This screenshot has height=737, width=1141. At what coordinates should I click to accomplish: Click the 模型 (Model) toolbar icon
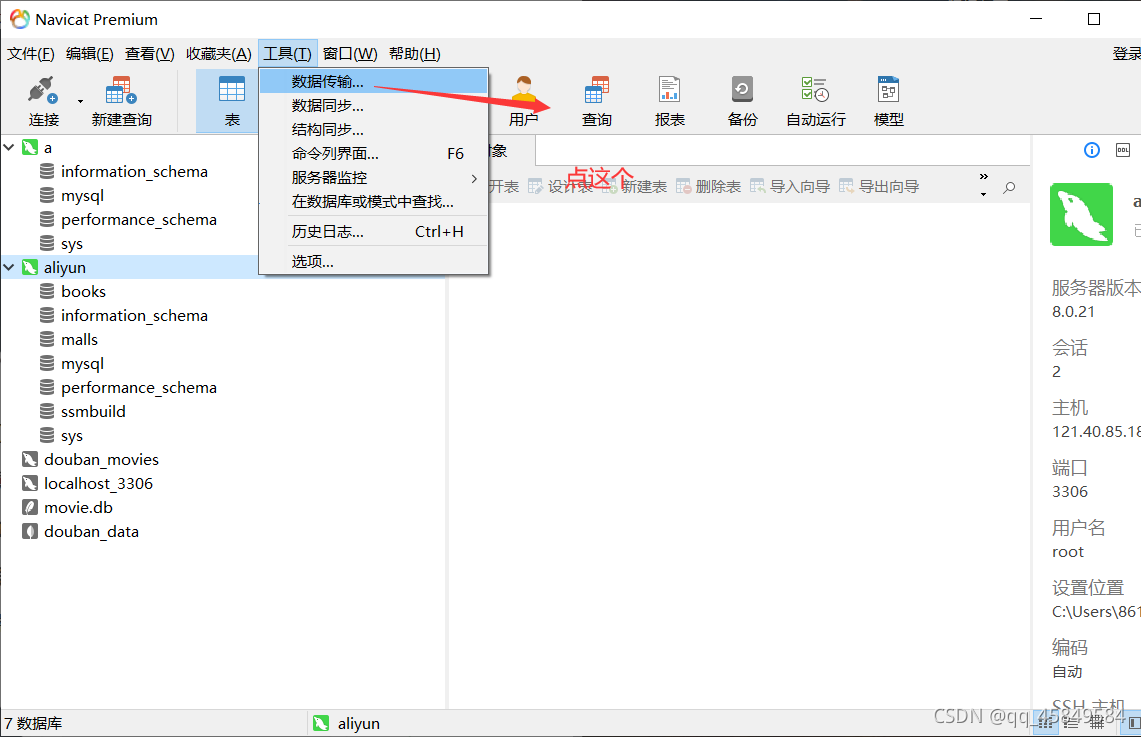[888, 101]
